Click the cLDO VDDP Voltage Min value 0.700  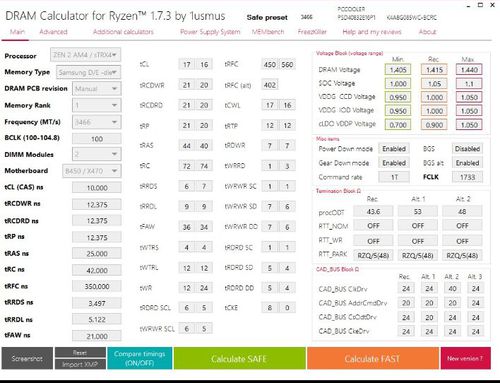click(x=398, y=125)
